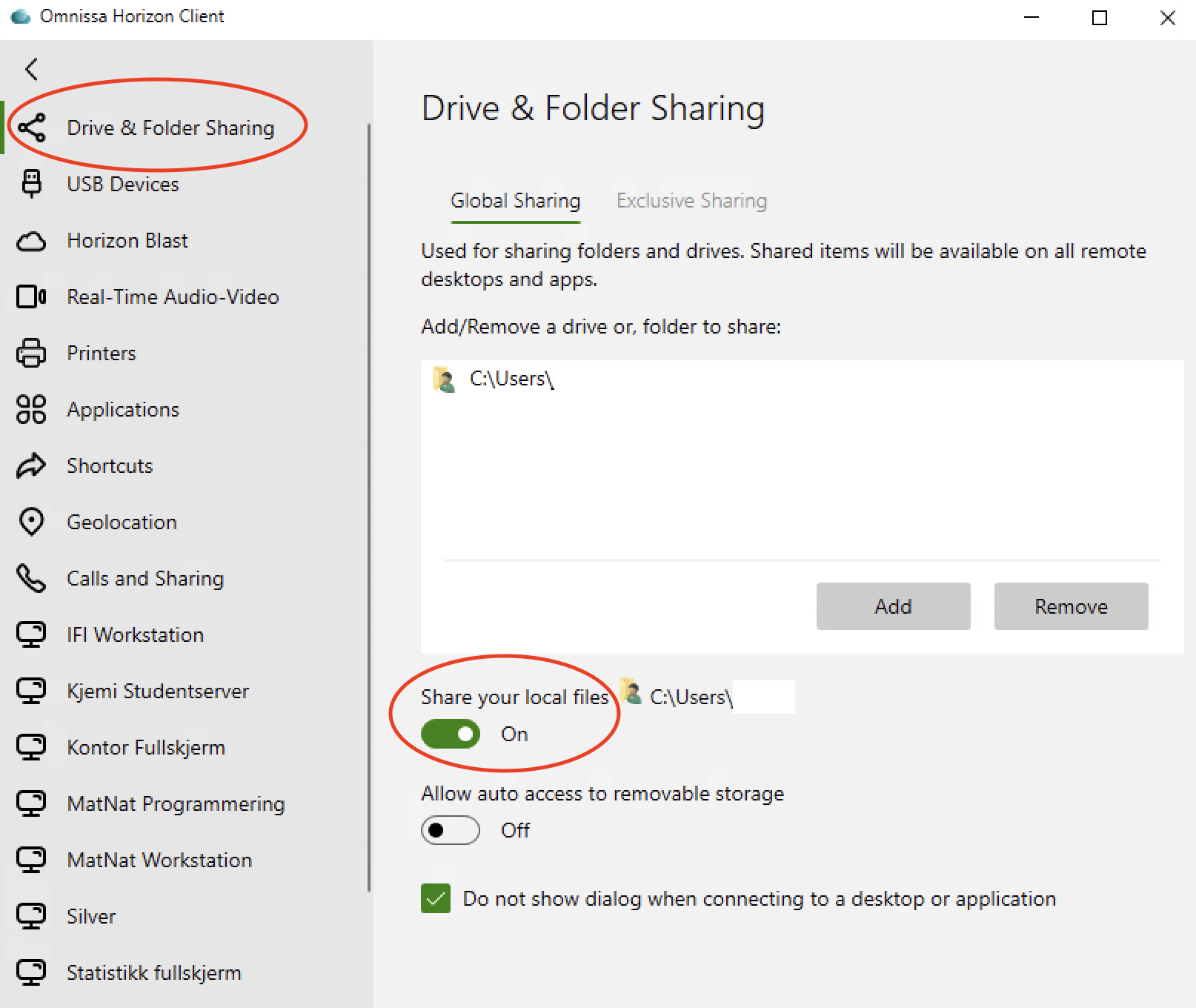
Task: Click the Add button
Action: pos(893,606)
